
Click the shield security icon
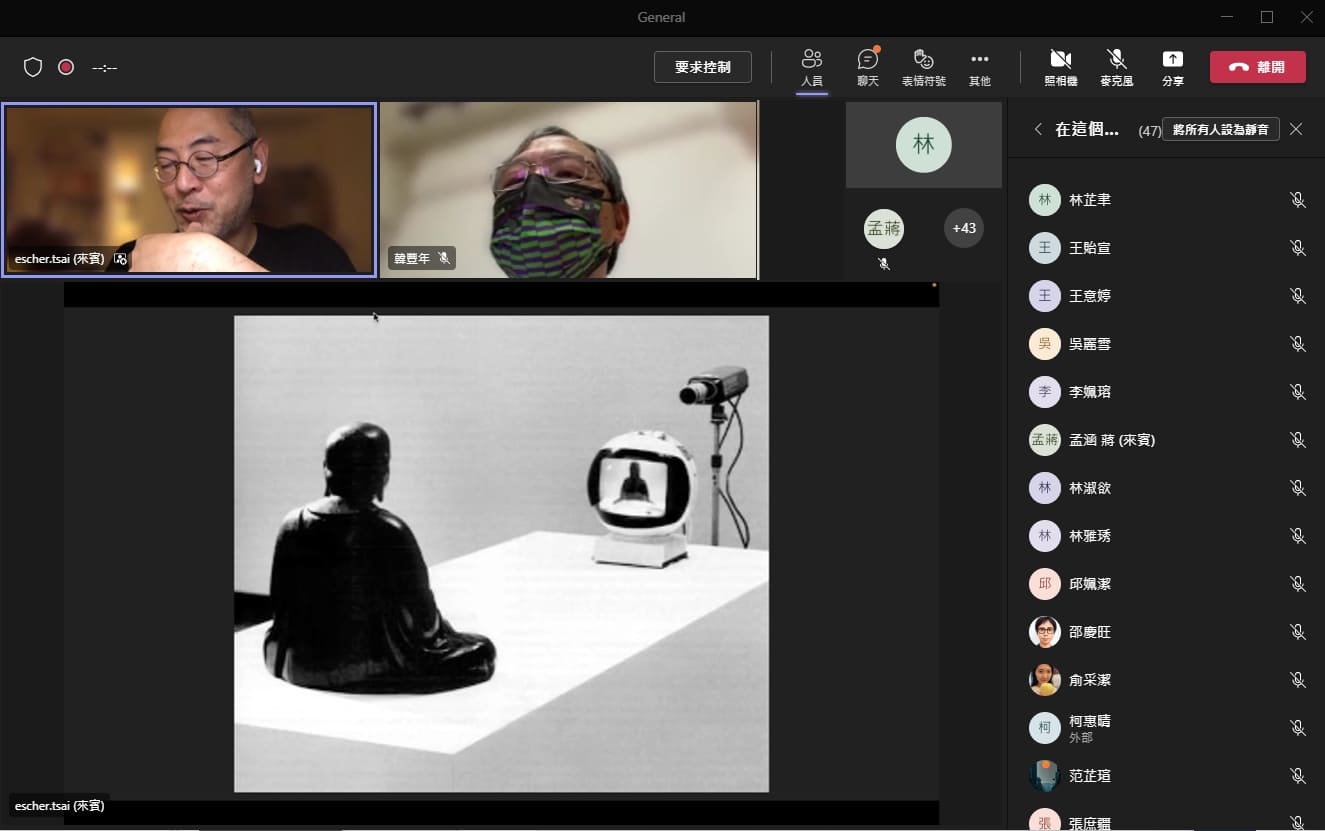tap(33, 67)
